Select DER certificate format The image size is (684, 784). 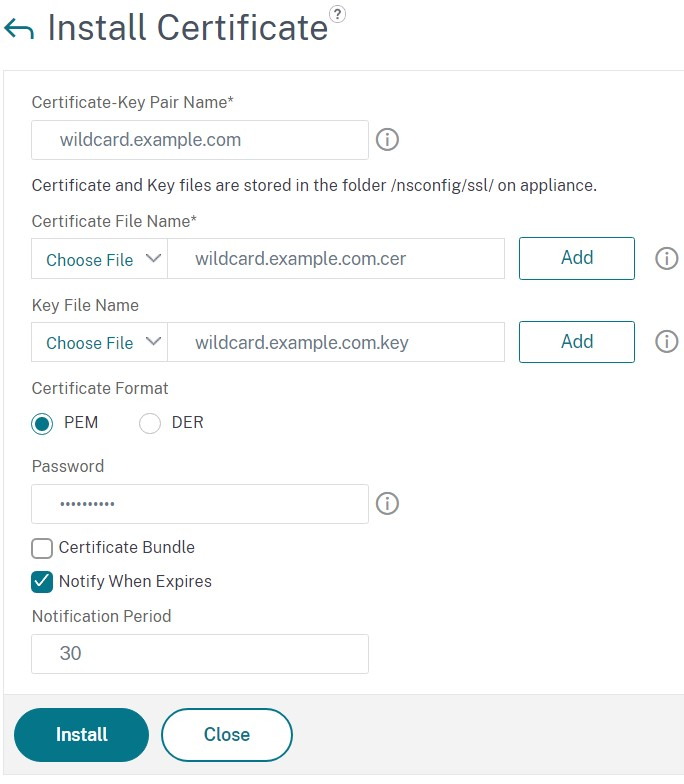(150, 423)
